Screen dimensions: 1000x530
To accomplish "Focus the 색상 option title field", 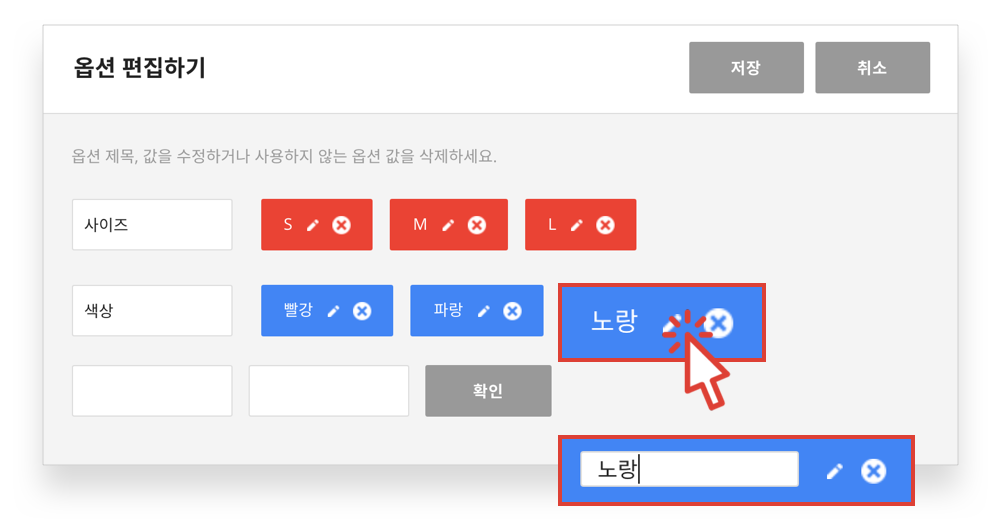I will pos(152,311).
